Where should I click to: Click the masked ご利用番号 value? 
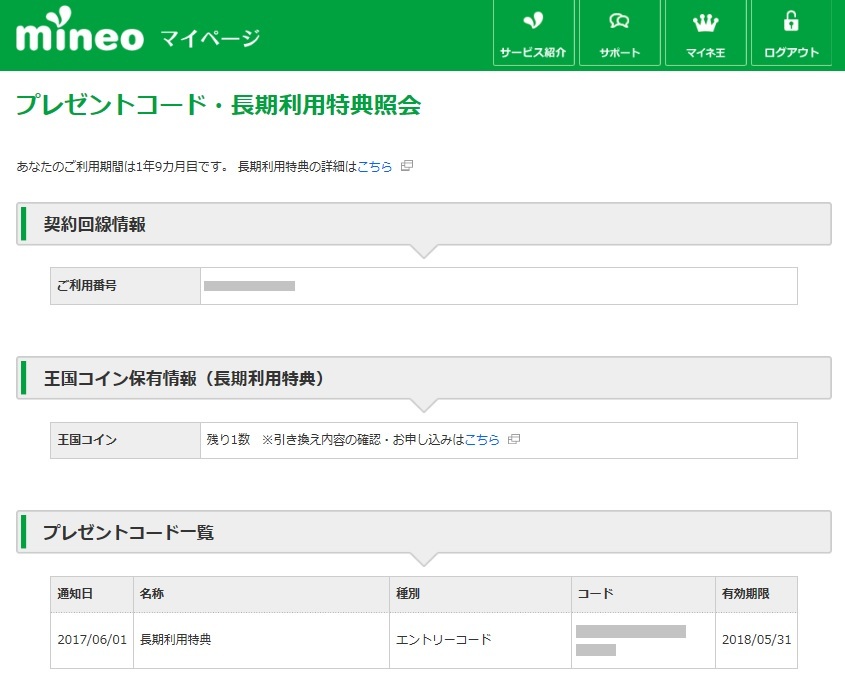249,286
